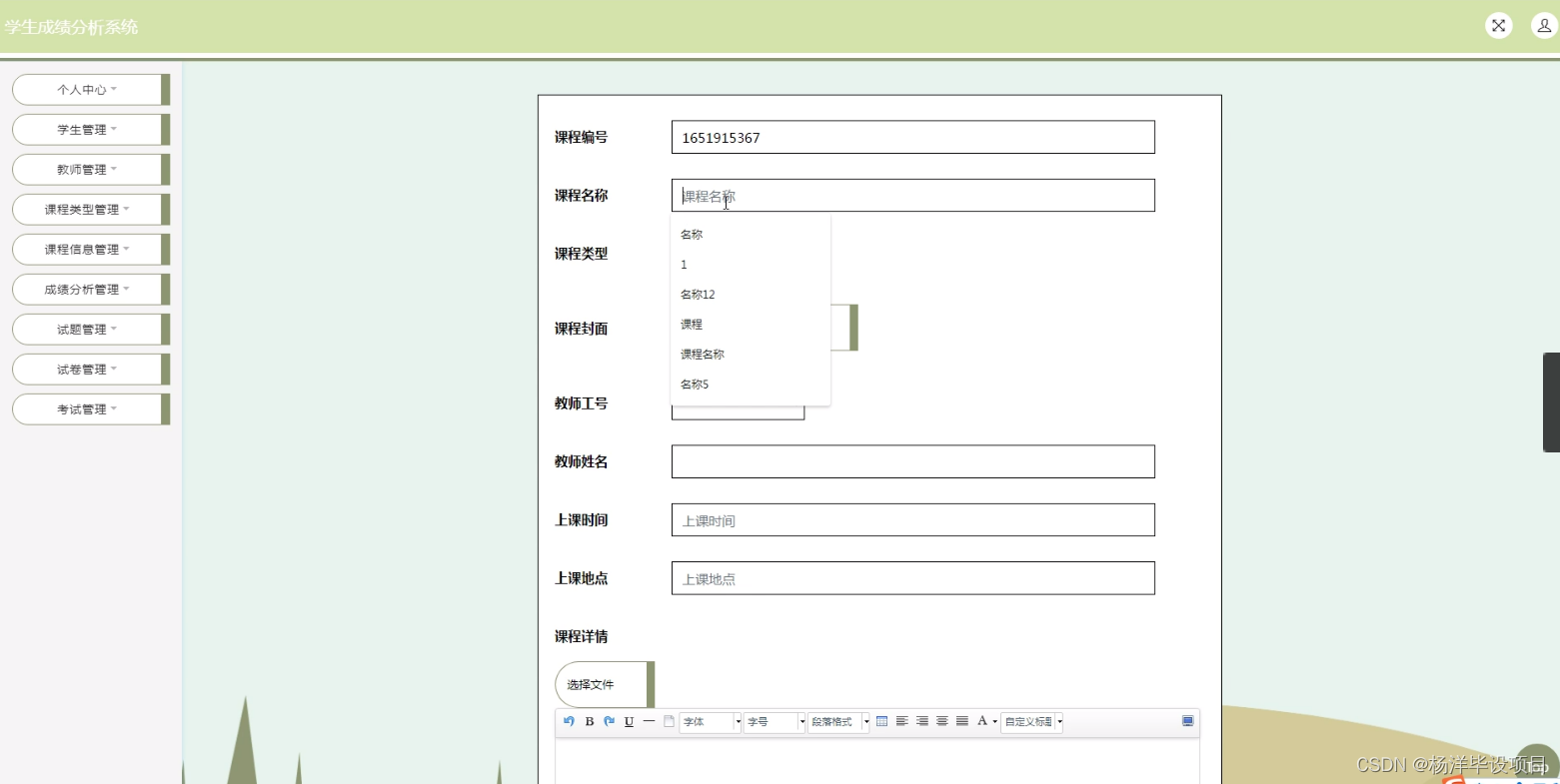Click the 教师姓名 input field

click(x=913, y=461)
